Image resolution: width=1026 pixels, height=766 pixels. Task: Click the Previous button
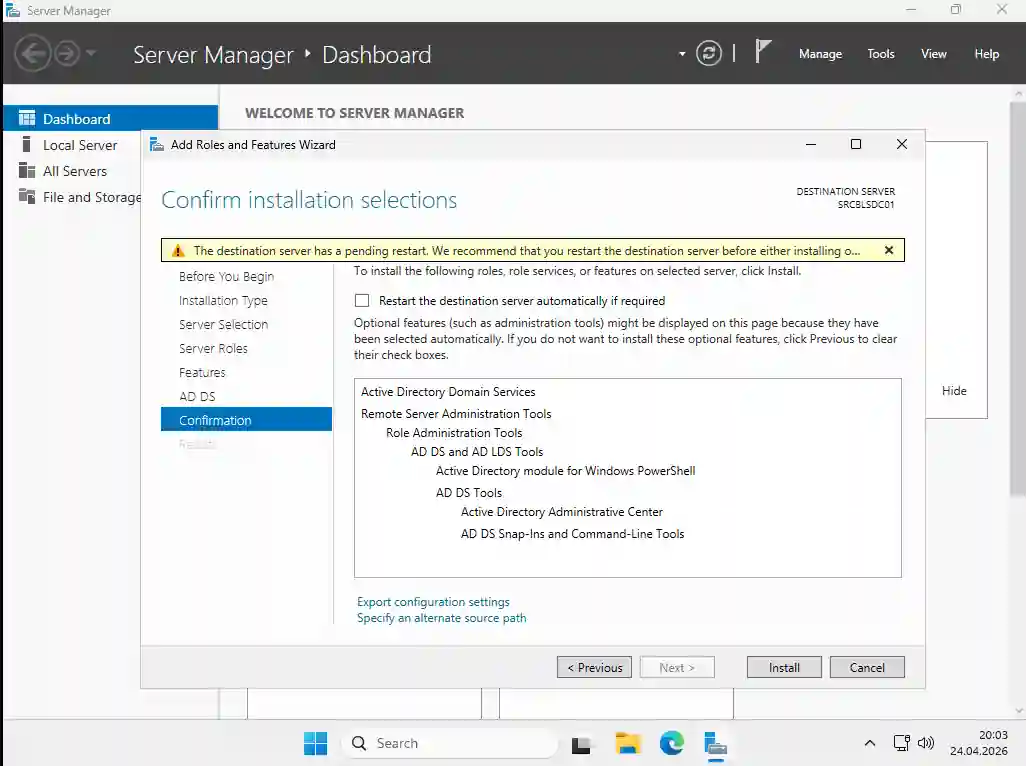594,667
